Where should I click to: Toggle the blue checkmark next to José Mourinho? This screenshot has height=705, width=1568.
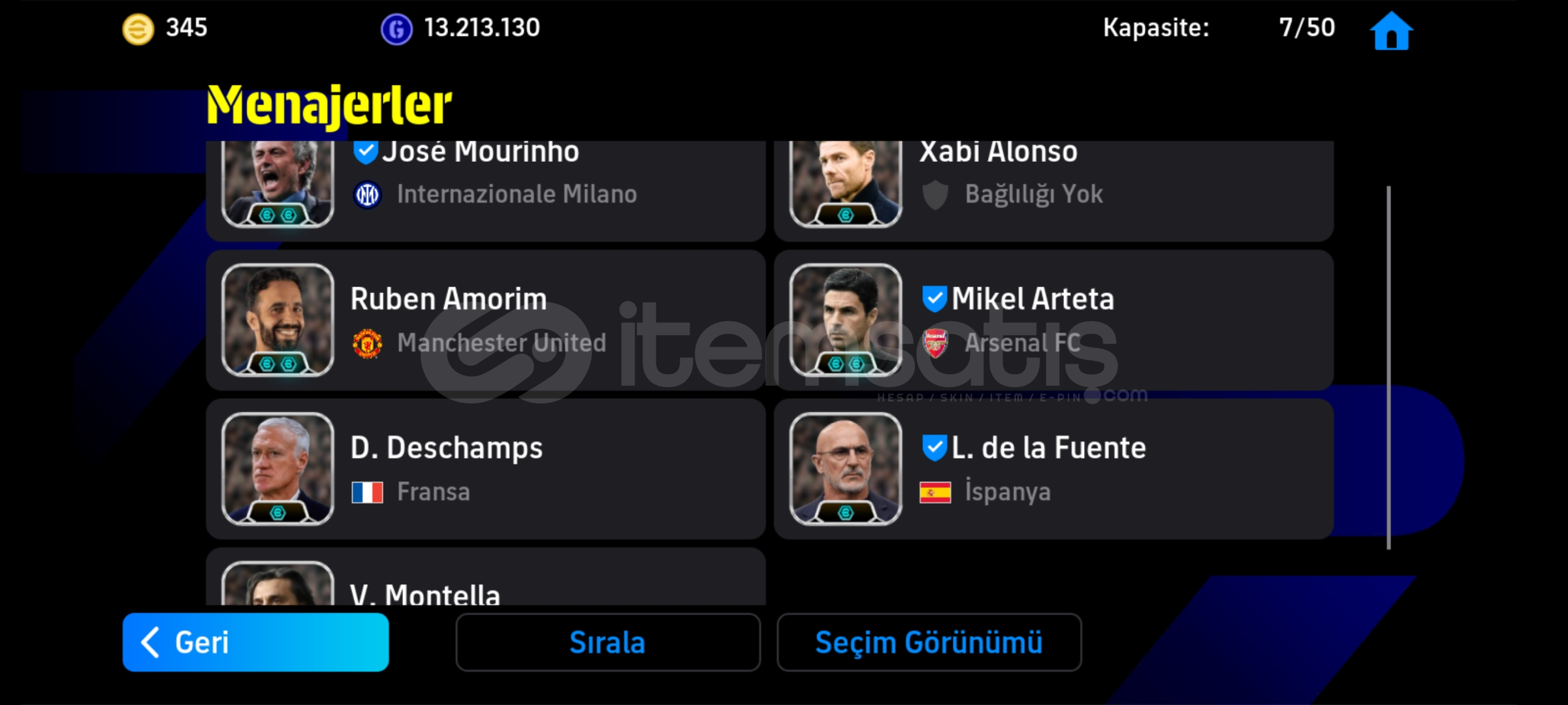[x=365, y=152]
